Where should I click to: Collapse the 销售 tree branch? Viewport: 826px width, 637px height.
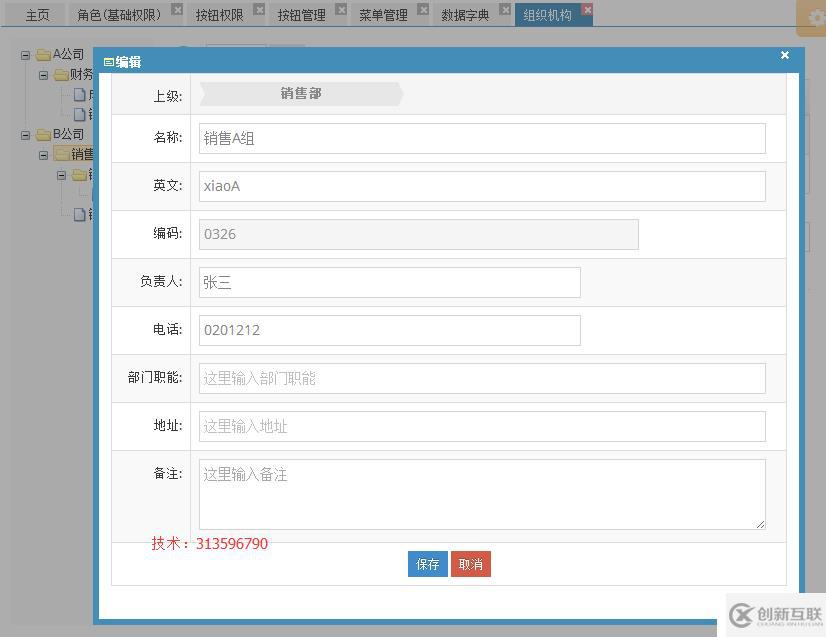[x=44, y=154]
